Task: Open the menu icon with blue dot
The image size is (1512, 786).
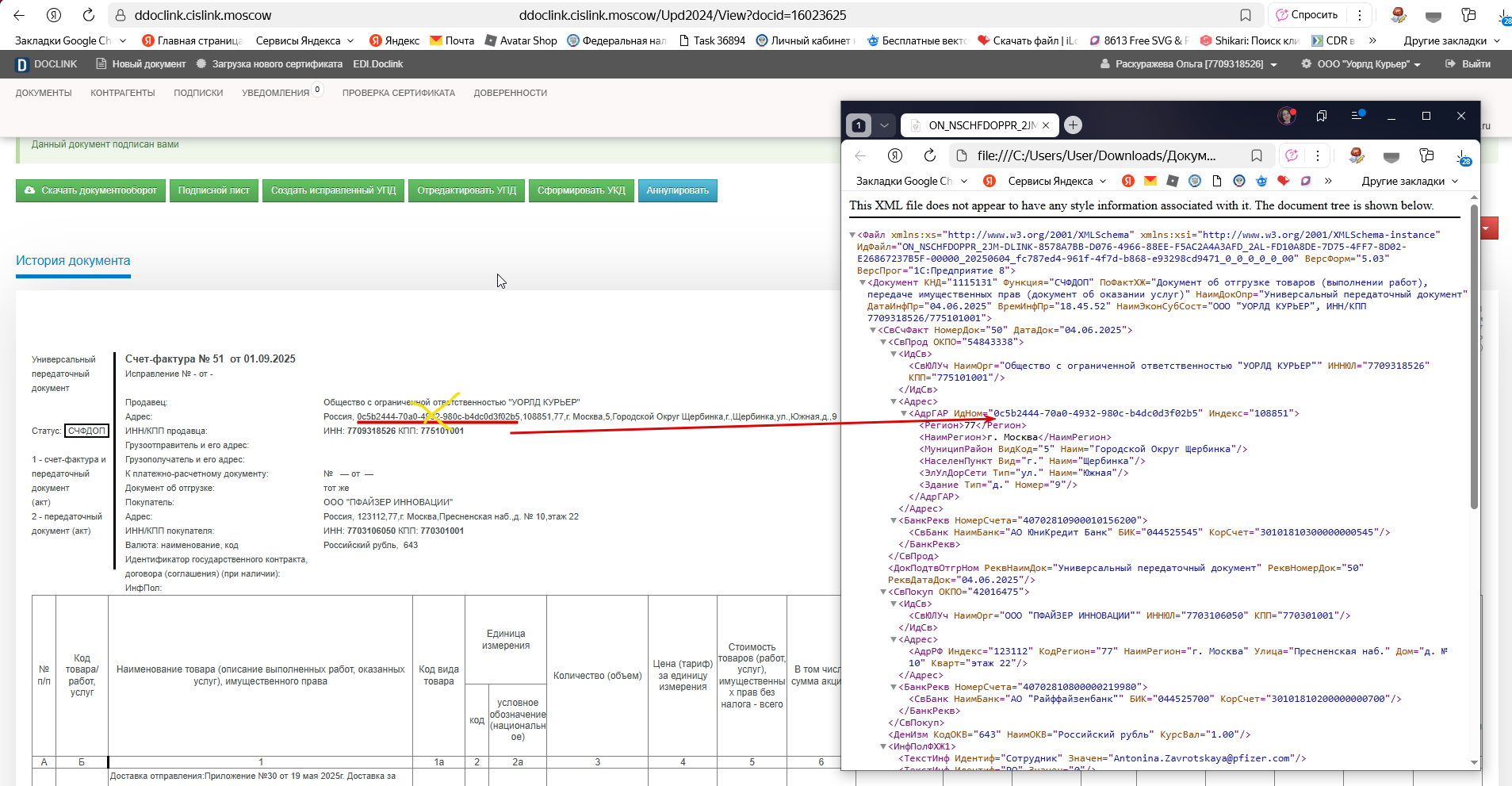Action: click(1357, 116)
